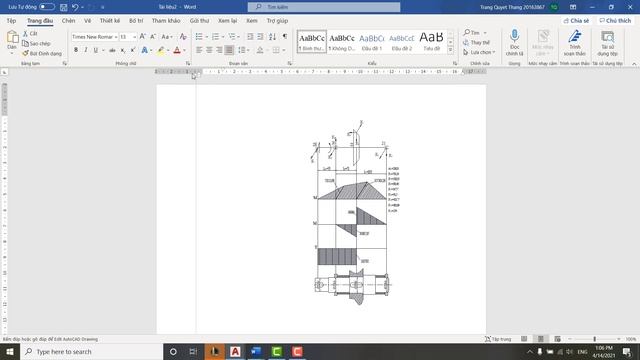Click the paragraph shading bucket icon
The width and height of the screenshot is (640, 360).
click(260, 50)
